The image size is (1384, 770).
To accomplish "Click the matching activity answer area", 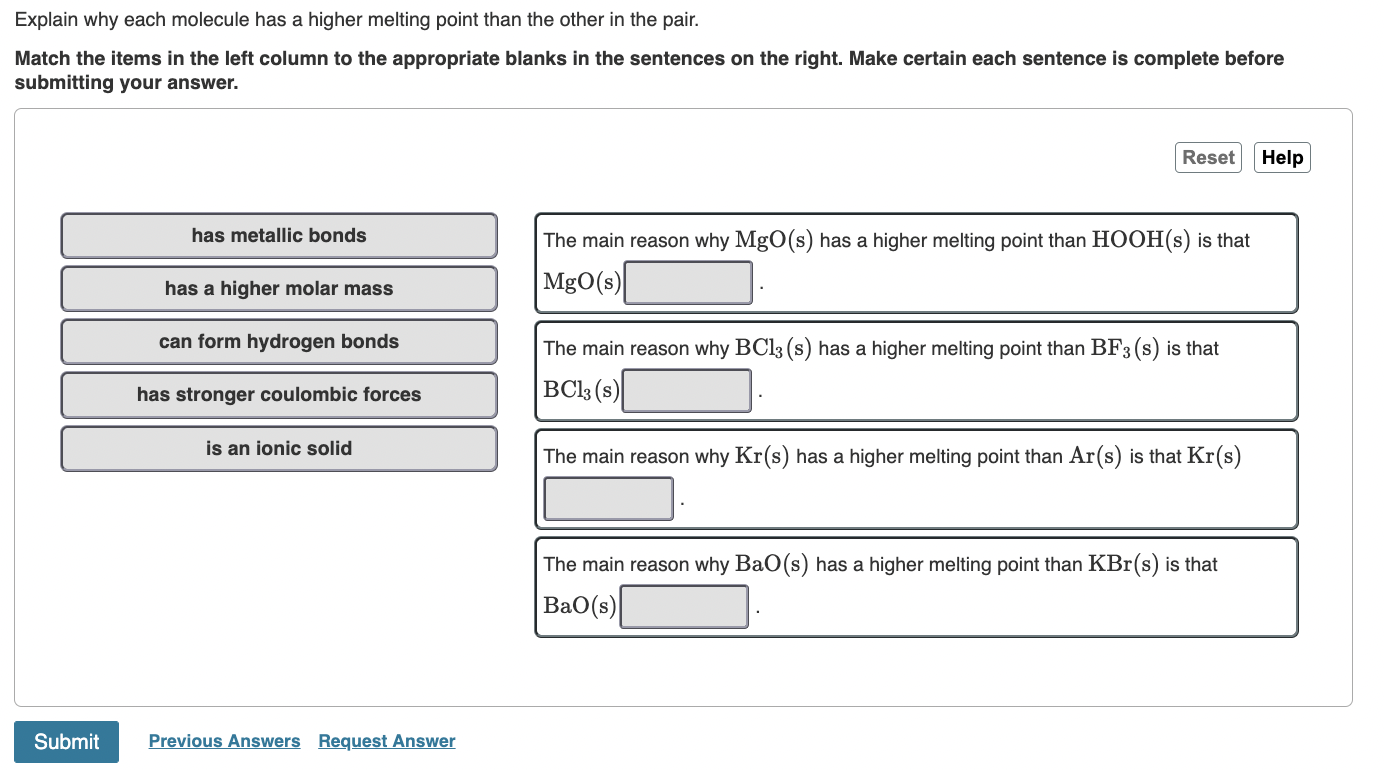I will pos(692,410).
